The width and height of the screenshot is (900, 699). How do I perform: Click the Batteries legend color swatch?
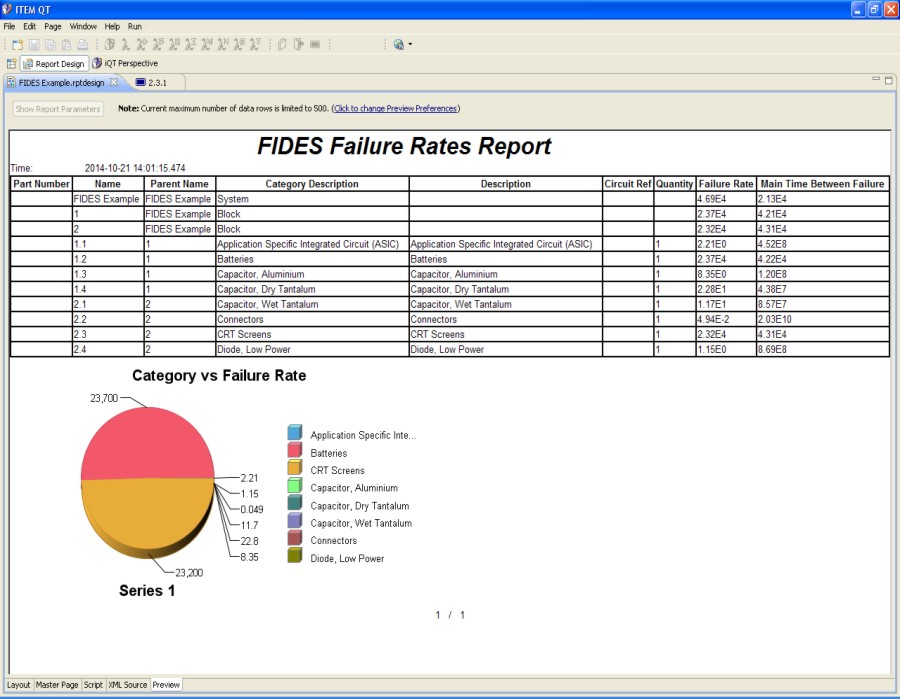[x=294, y=452]
